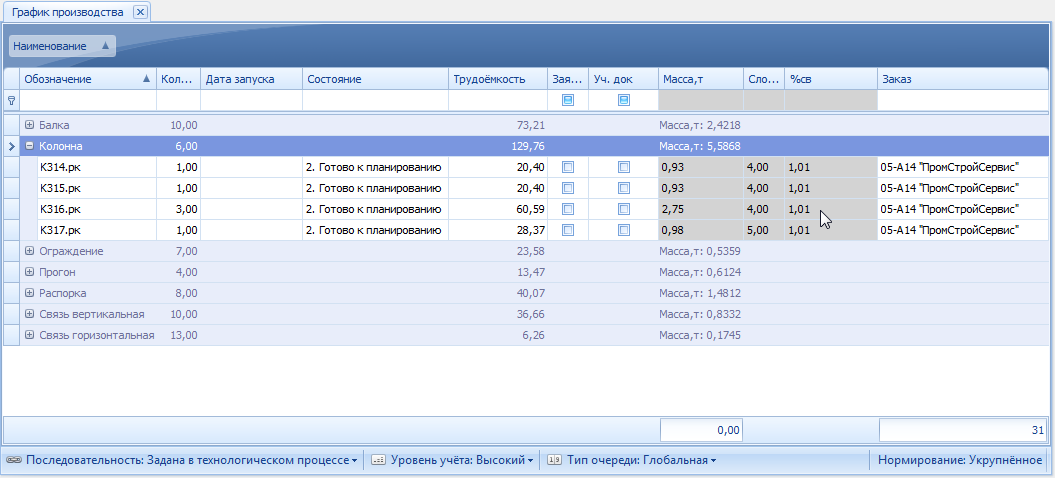Sort by the Обозначение column header
The height and width of the screenshot is (478, 1055).
coord(88,79)
